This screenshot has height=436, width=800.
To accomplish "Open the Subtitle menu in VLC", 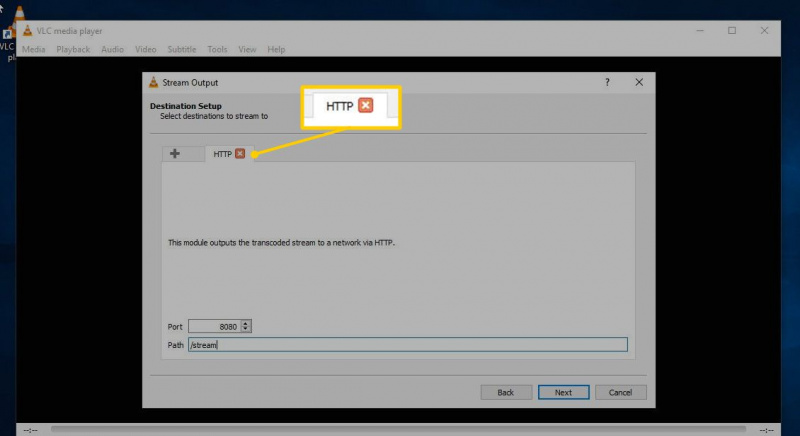I will [182, 49].
